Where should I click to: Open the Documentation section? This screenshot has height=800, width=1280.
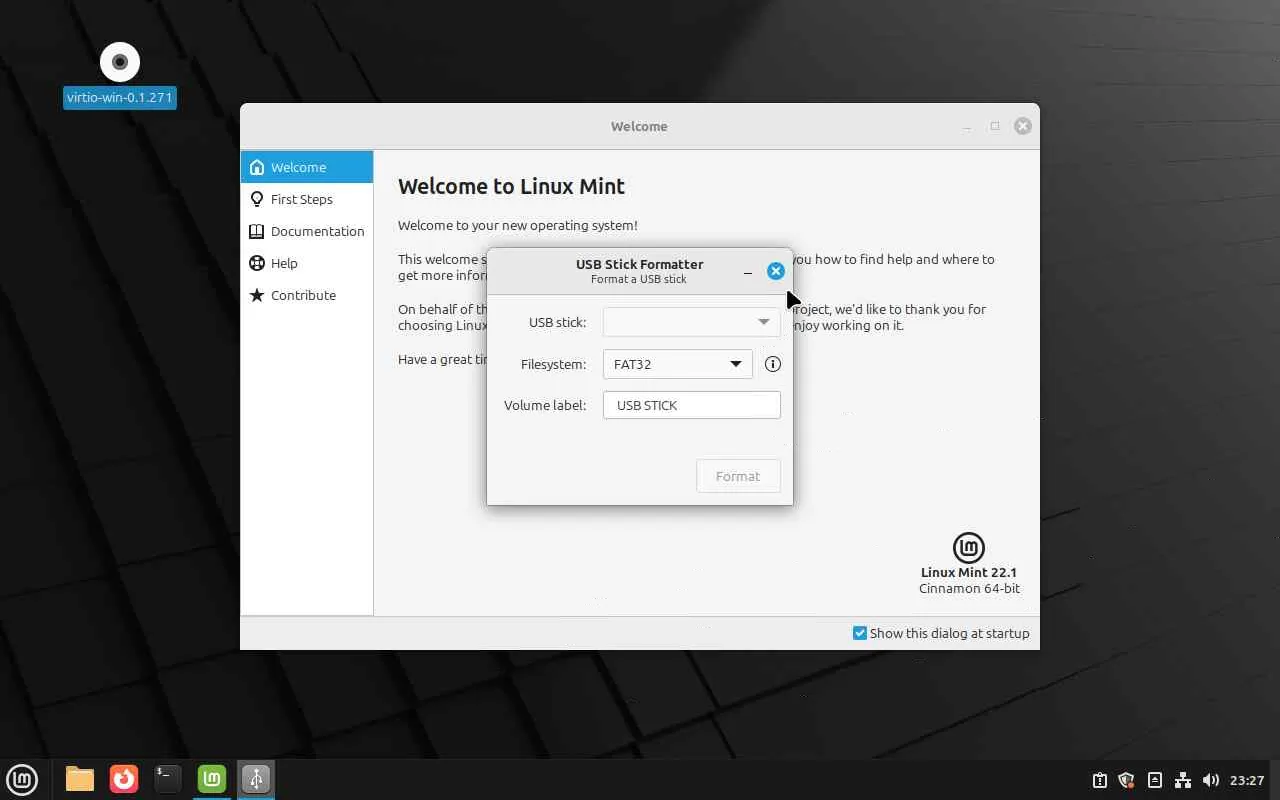(307, 231)
